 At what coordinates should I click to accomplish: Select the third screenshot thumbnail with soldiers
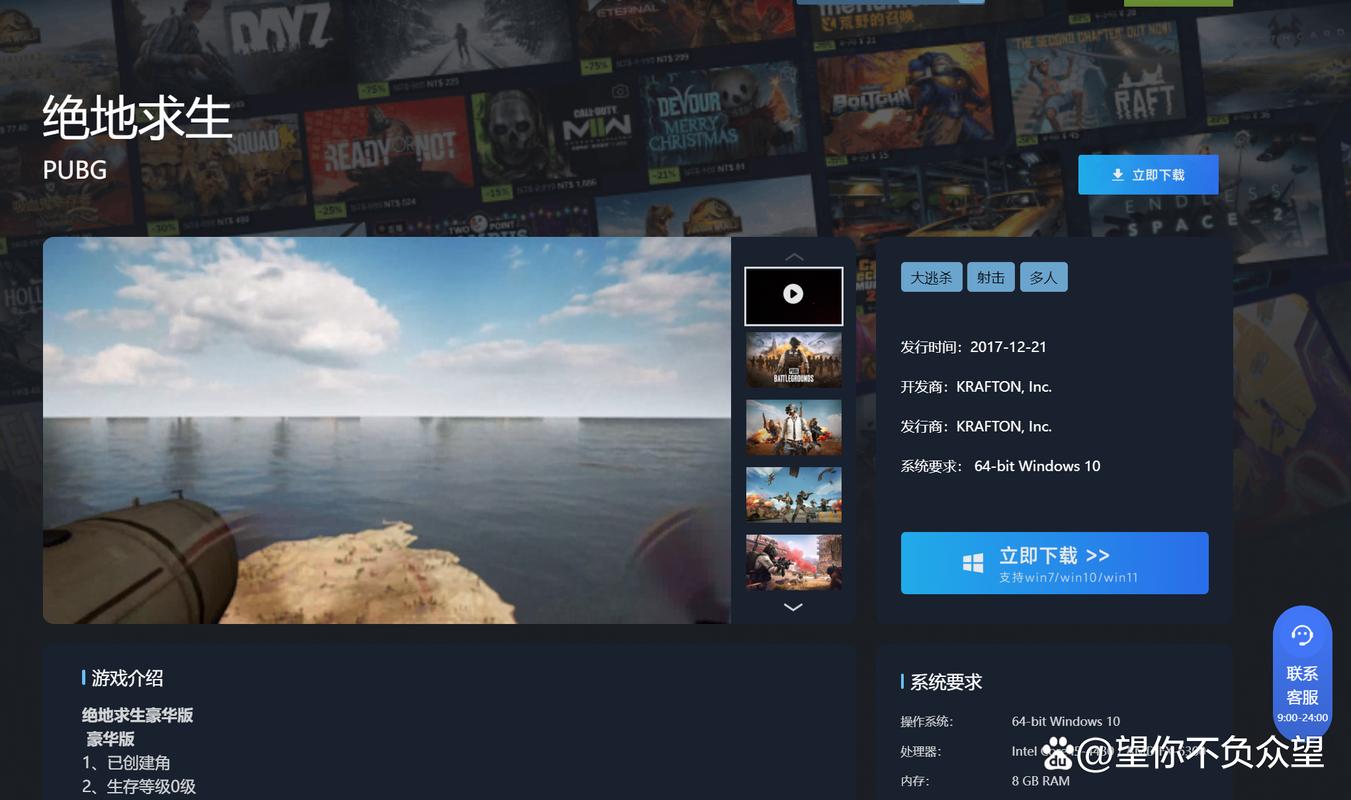793,427
